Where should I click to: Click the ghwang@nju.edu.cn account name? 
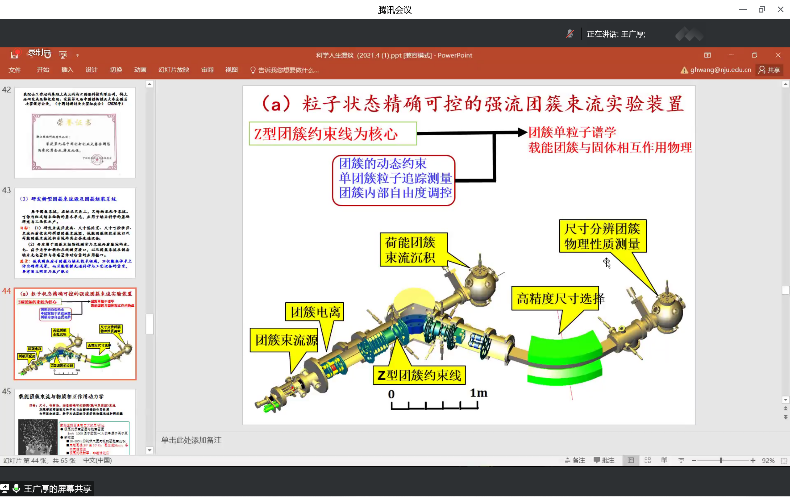click(x=715, y=70)
